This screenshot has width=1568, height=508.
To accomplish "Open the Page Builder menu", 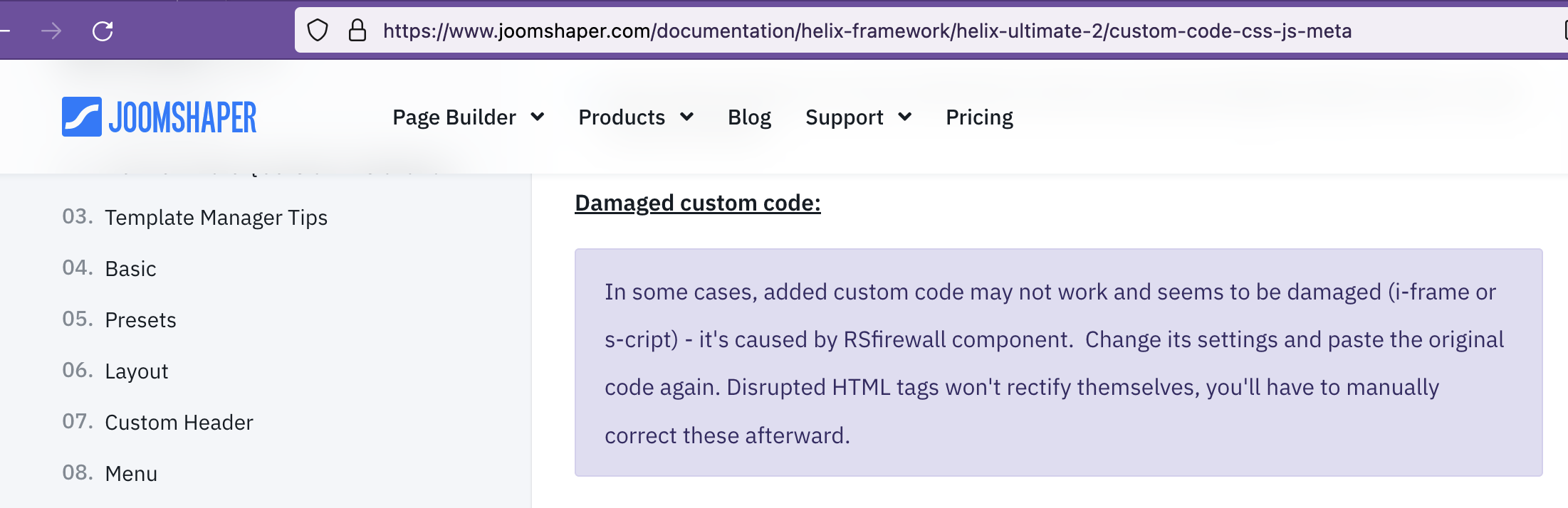I will (x=454, y=117).
